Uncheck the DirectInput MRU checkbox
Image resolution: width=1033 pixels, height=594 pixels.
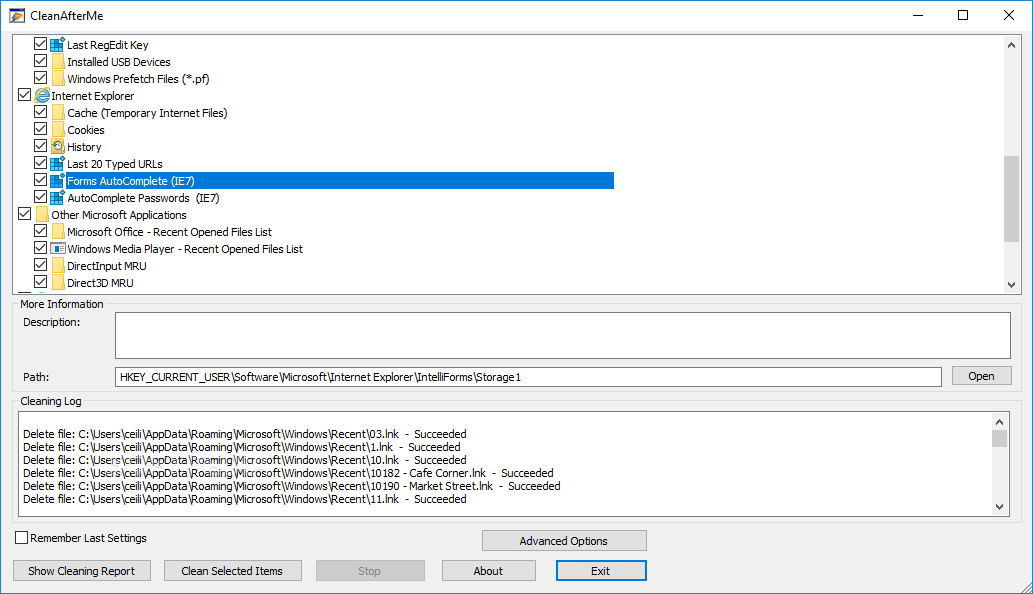40,265
